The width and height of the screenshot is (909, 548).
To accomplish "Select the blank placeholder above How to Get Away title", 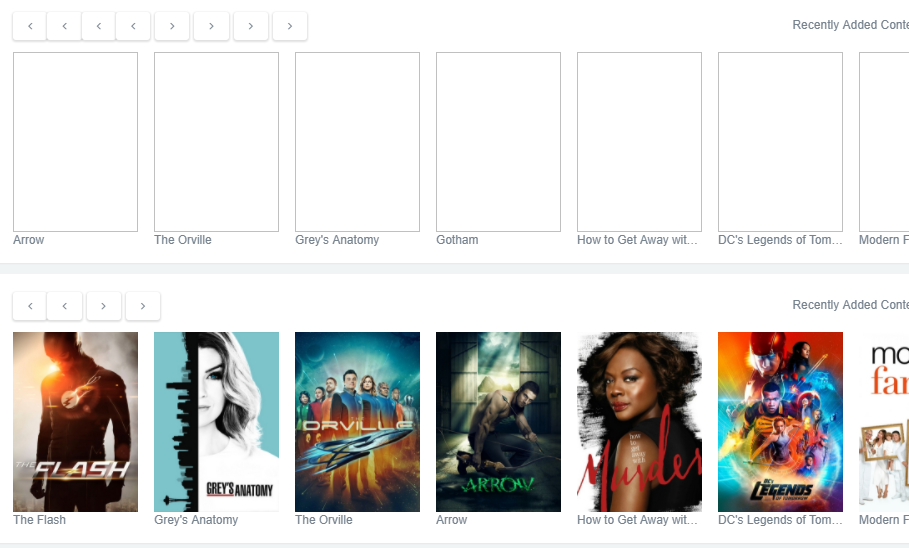I will pos(639,142).
